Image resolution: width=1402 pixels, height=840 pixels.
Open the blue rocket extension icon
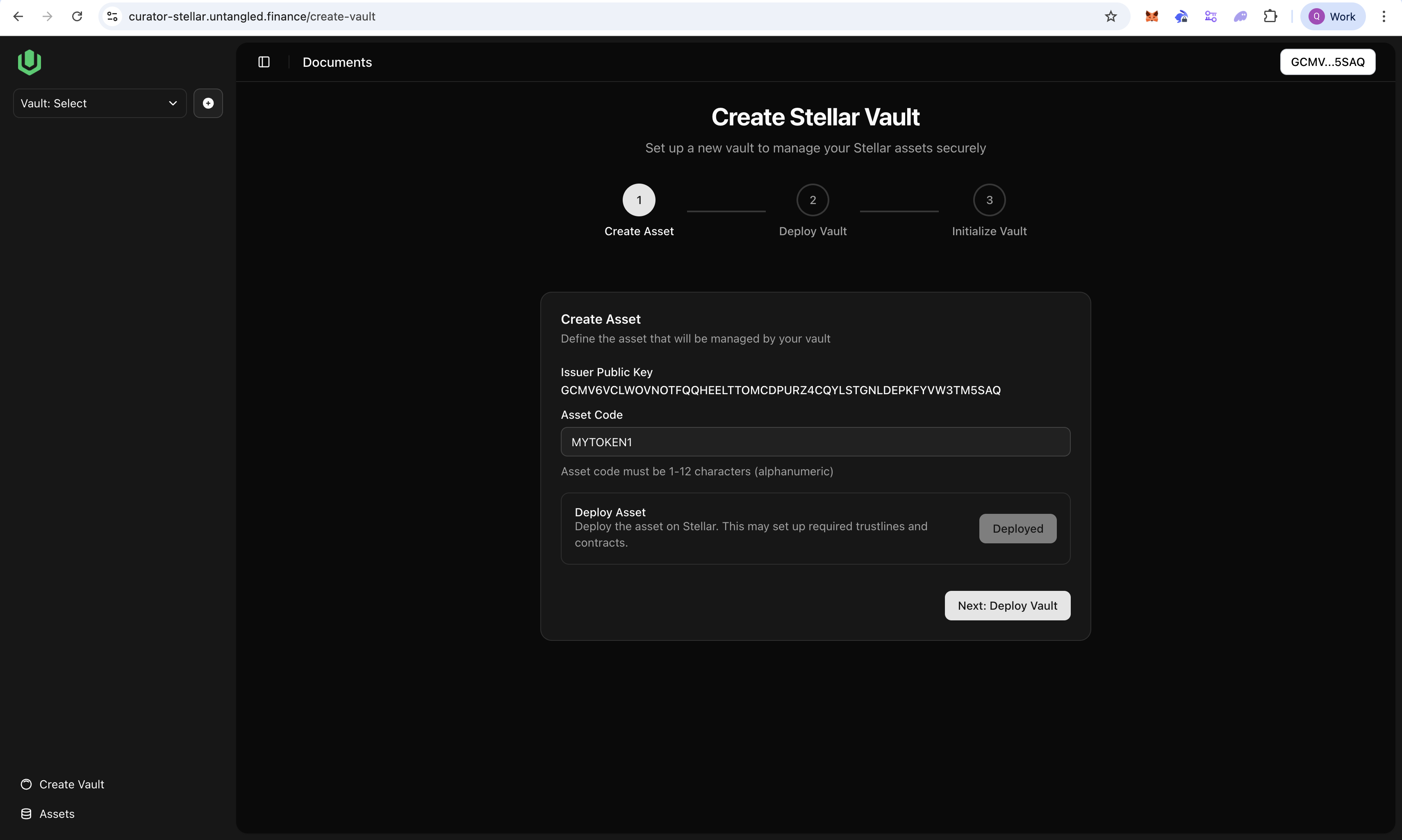point(1181,16)
